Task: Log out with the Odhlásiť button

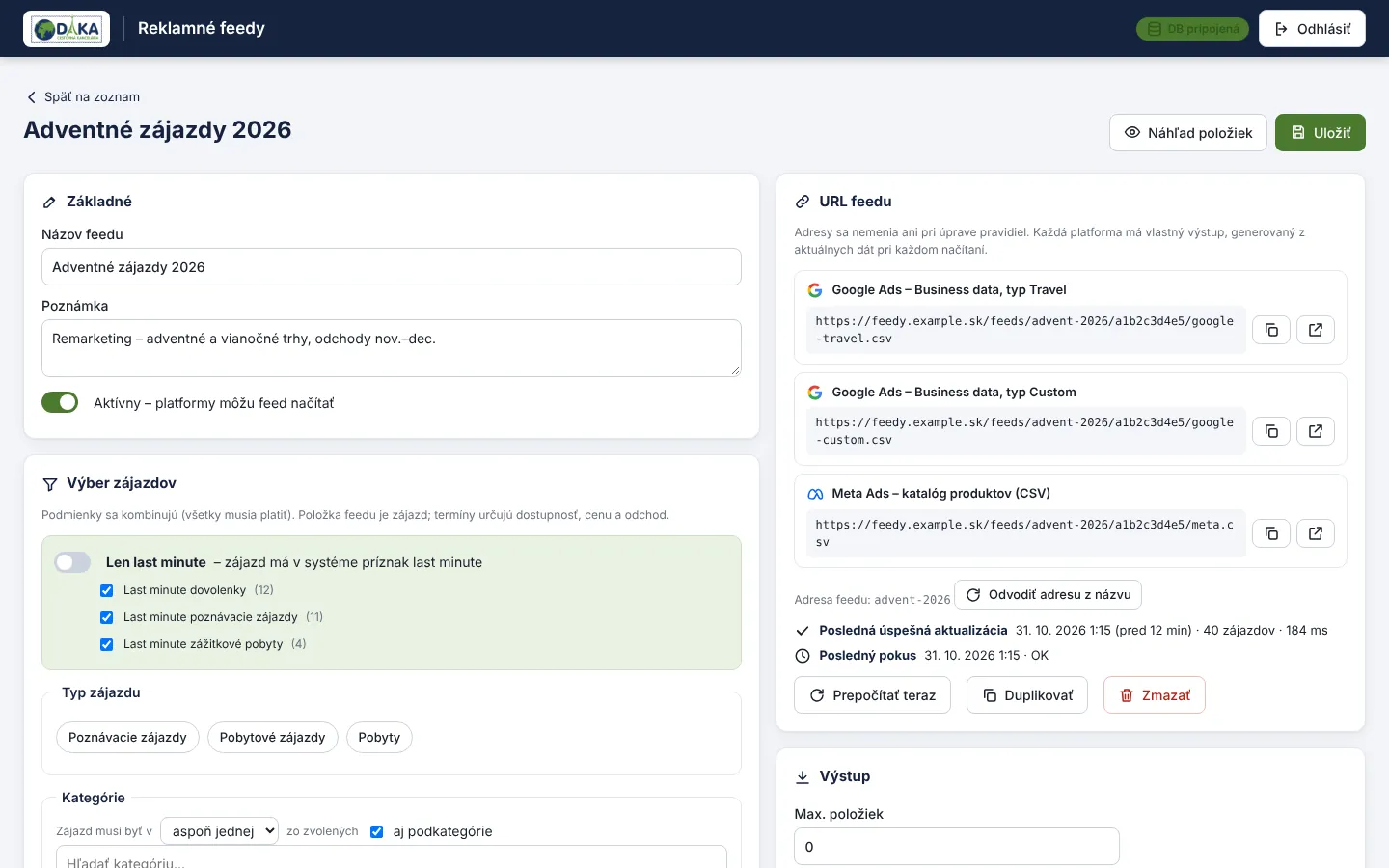Action: pyautogui.click(x=1312, y=29)
